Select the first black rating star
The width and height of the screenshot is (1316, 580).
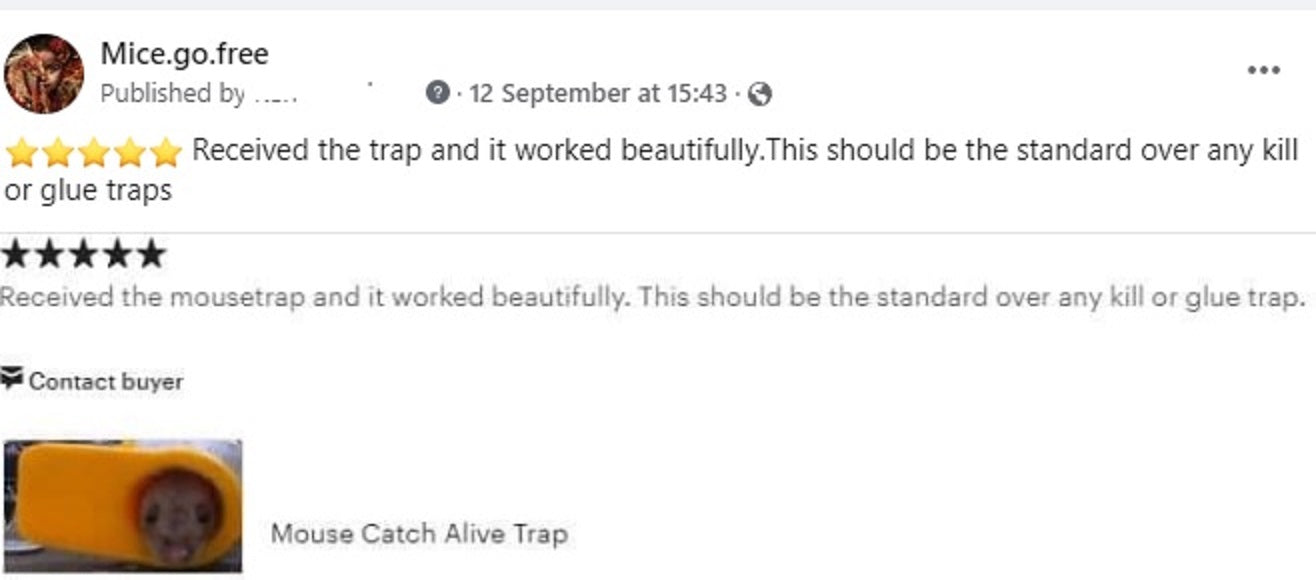[x=14, y=254]
